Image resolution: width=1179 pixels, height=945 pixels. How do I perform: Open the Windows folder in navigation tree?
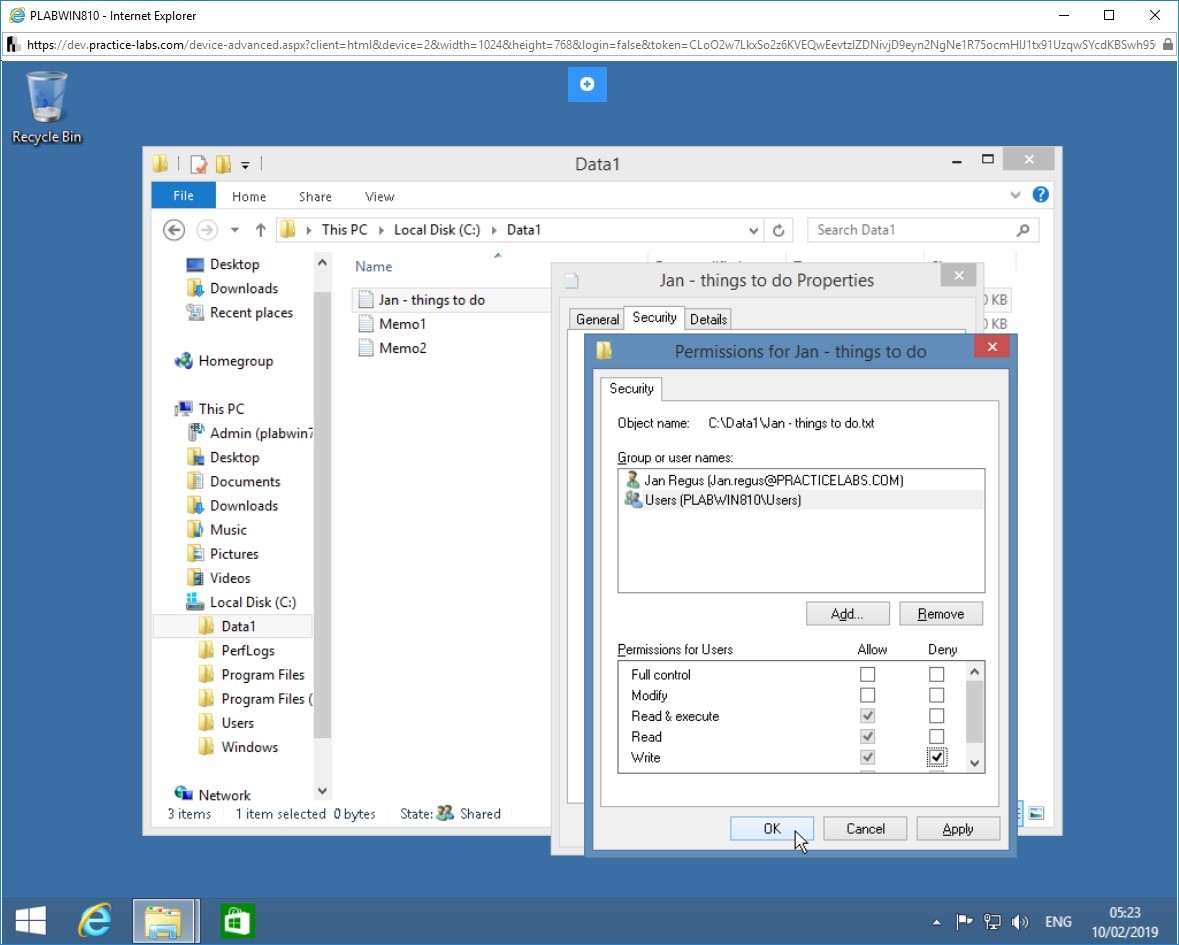(238, 747)
